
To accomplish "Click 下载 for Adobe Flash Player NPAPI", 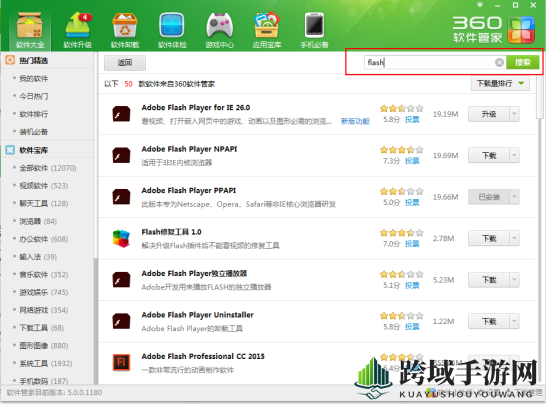I will tap(489, 155).
